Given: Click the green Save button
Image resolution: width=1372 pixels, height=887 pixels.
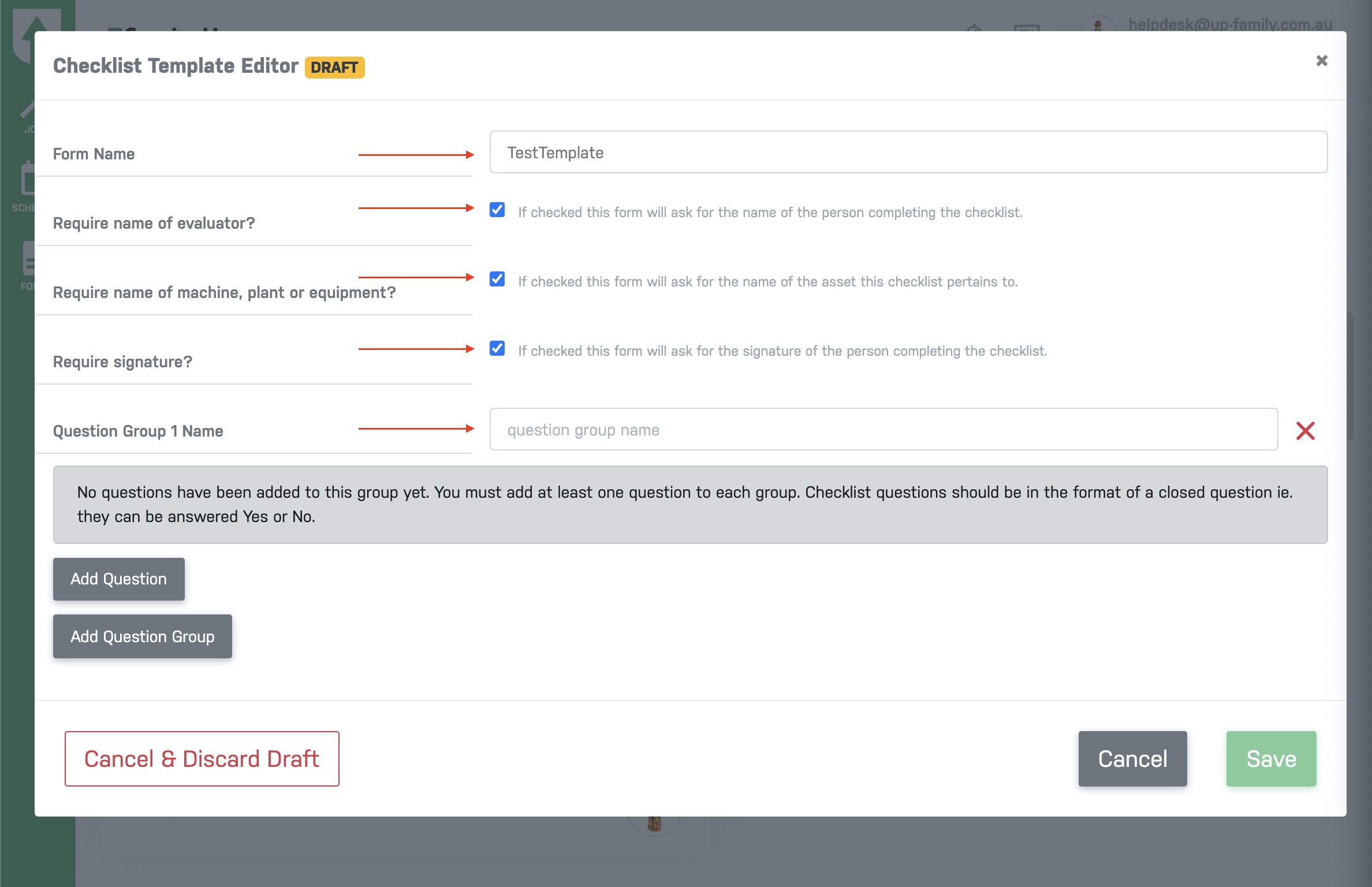Looking at the screenshot, I should click(1271, 758).
